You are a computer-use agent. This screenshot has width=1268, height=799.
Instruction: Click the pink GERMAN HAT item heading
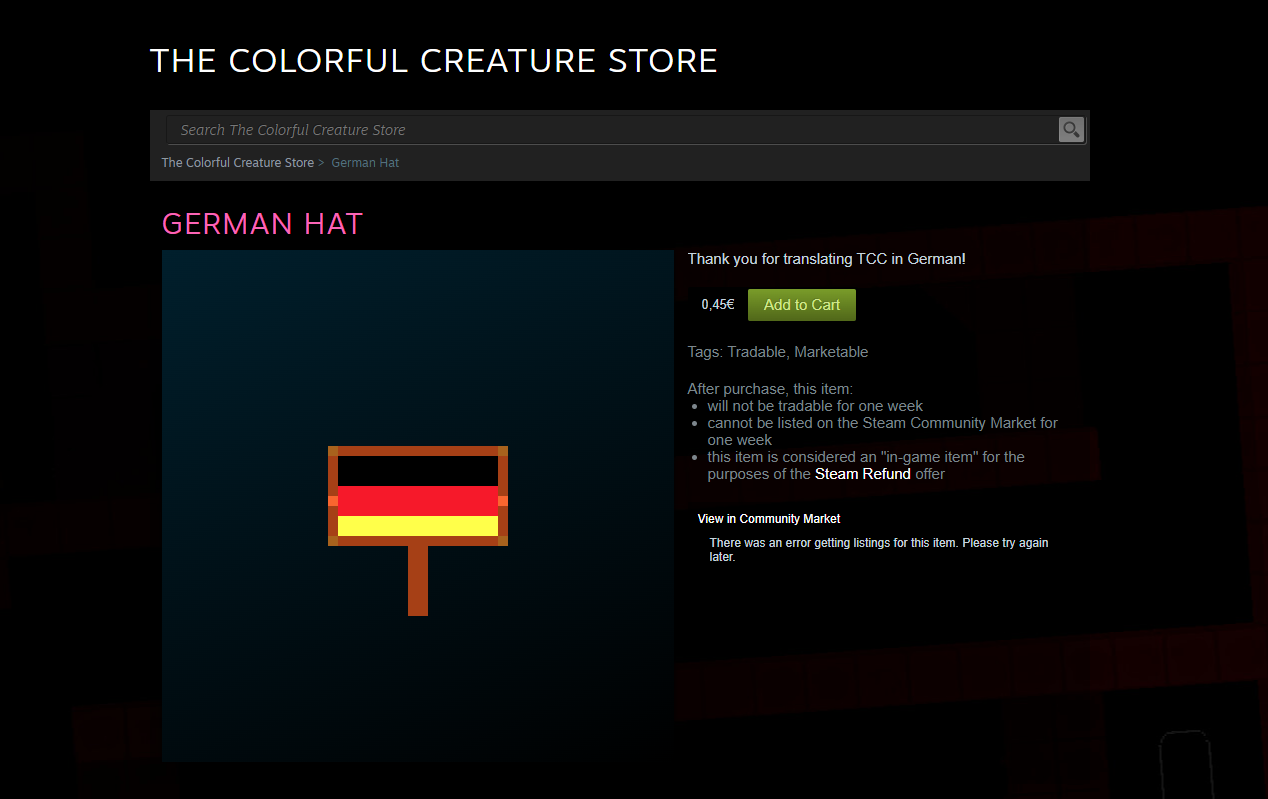(x=262, y=224)
